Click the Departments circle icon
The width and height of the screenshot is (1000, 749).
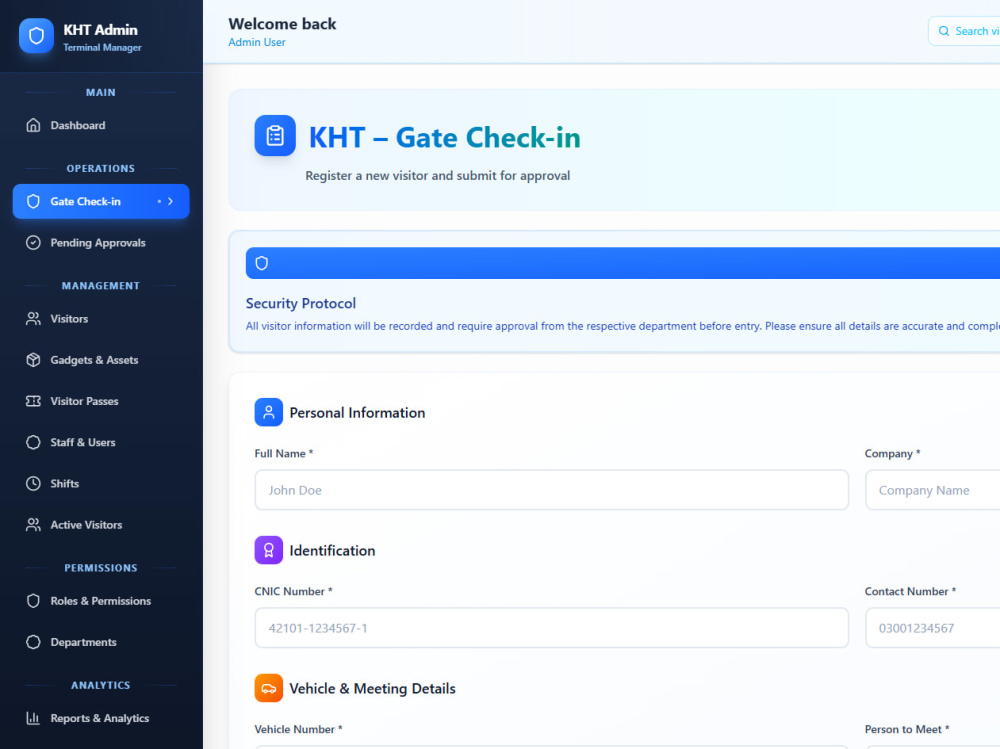[x=33, y=642]
